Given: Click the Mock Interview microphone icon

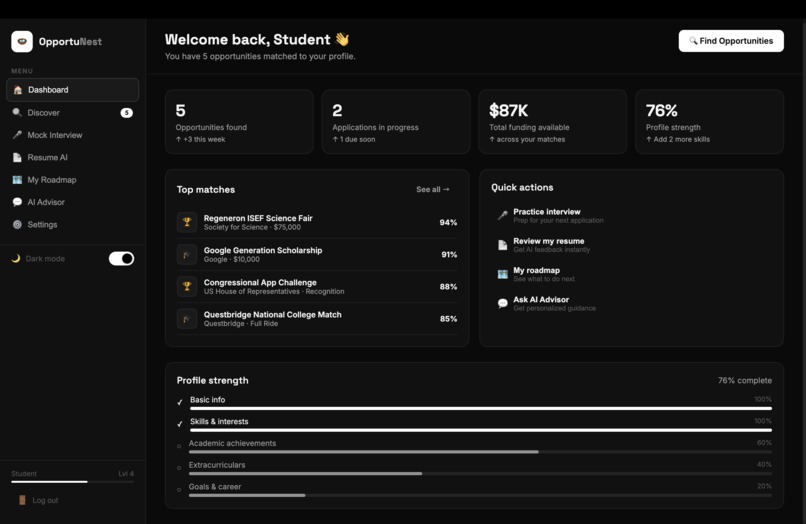Looking at the screenshot, I should 17,135.
